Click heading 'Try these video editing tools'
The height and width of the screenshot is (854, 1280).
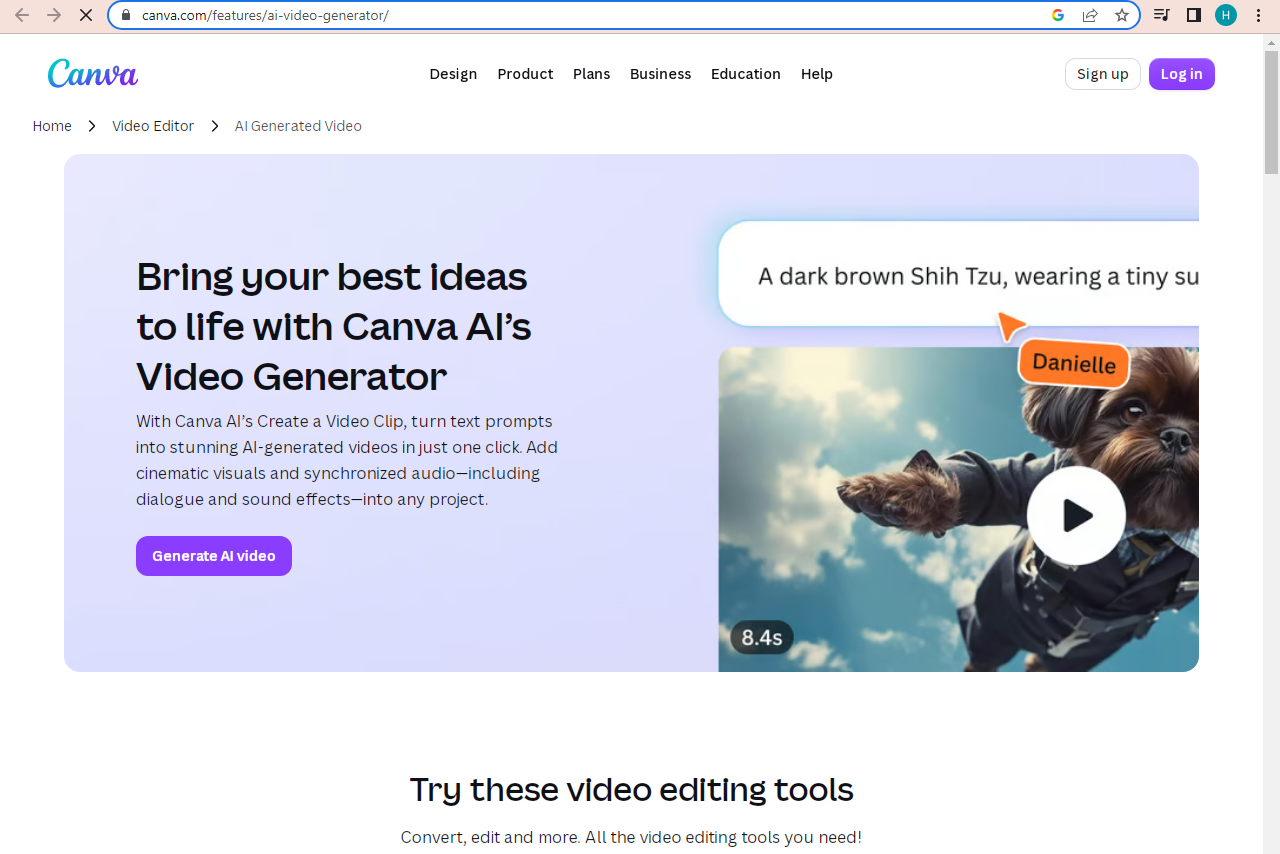tap(631, 790)
